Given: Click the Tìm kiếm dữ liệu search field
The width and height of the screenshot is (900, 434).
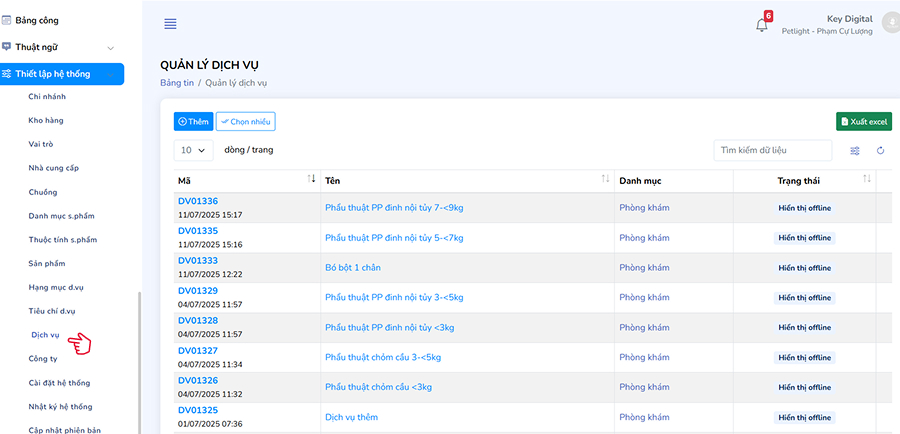Looking at the screenshot, I should pos(773,150).
